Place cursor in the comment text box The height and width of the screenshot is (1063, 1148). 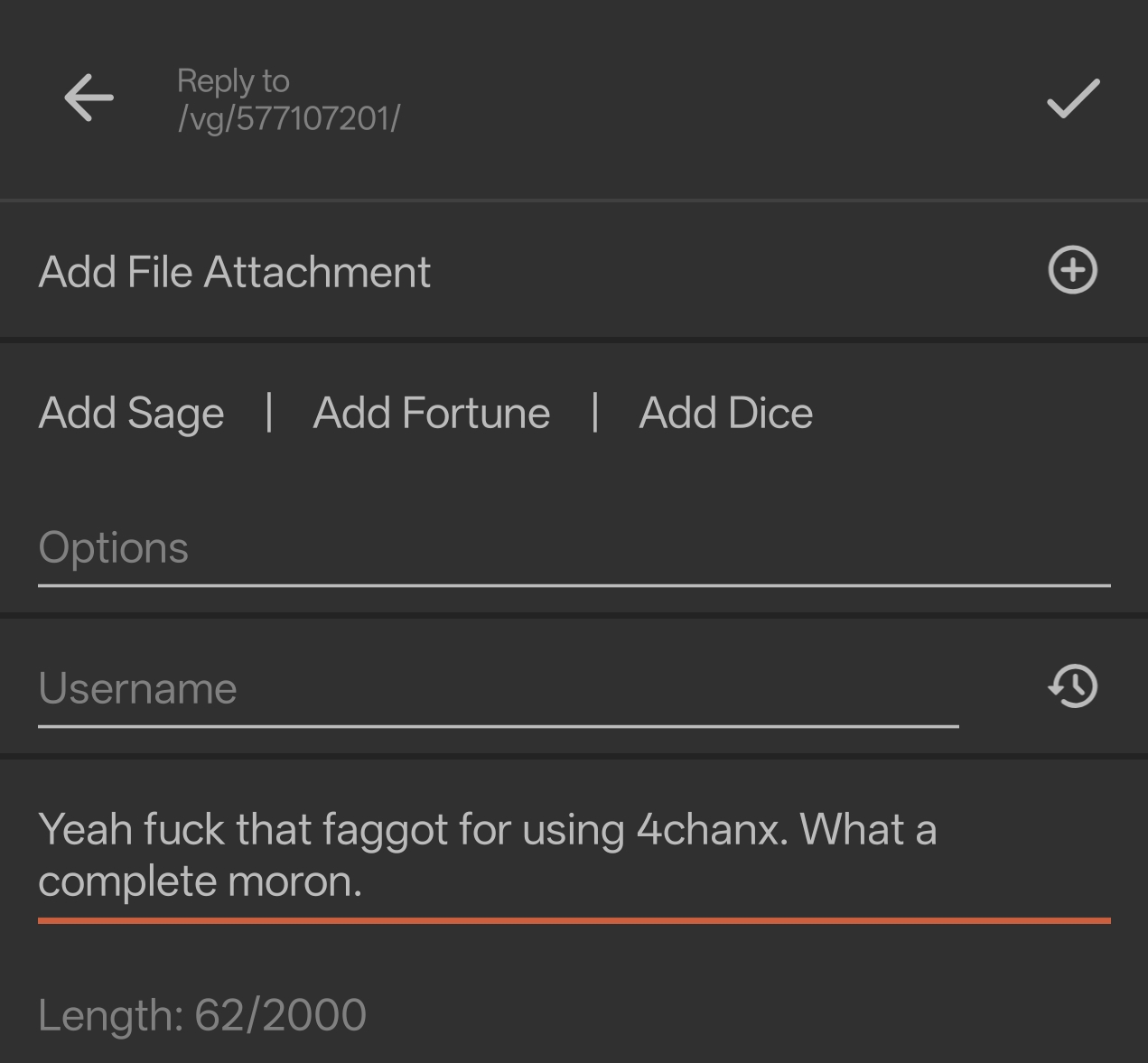pos(574,855)
